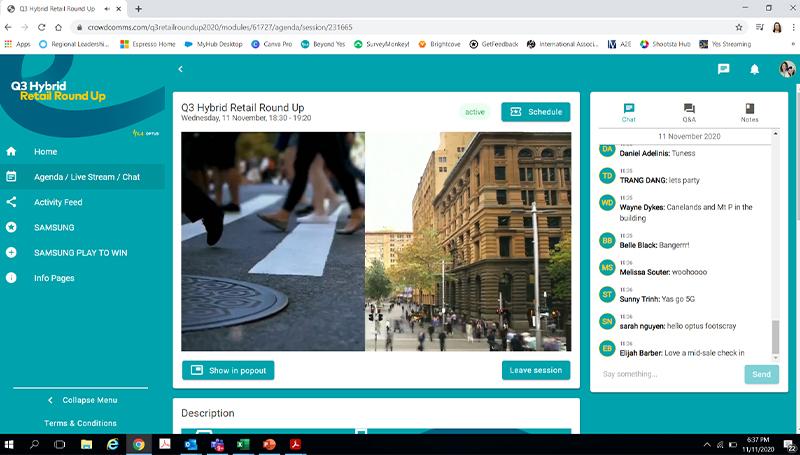Screen dimensions: 800x455
Task: Click browser home button
Action: (x=59, y=28)
